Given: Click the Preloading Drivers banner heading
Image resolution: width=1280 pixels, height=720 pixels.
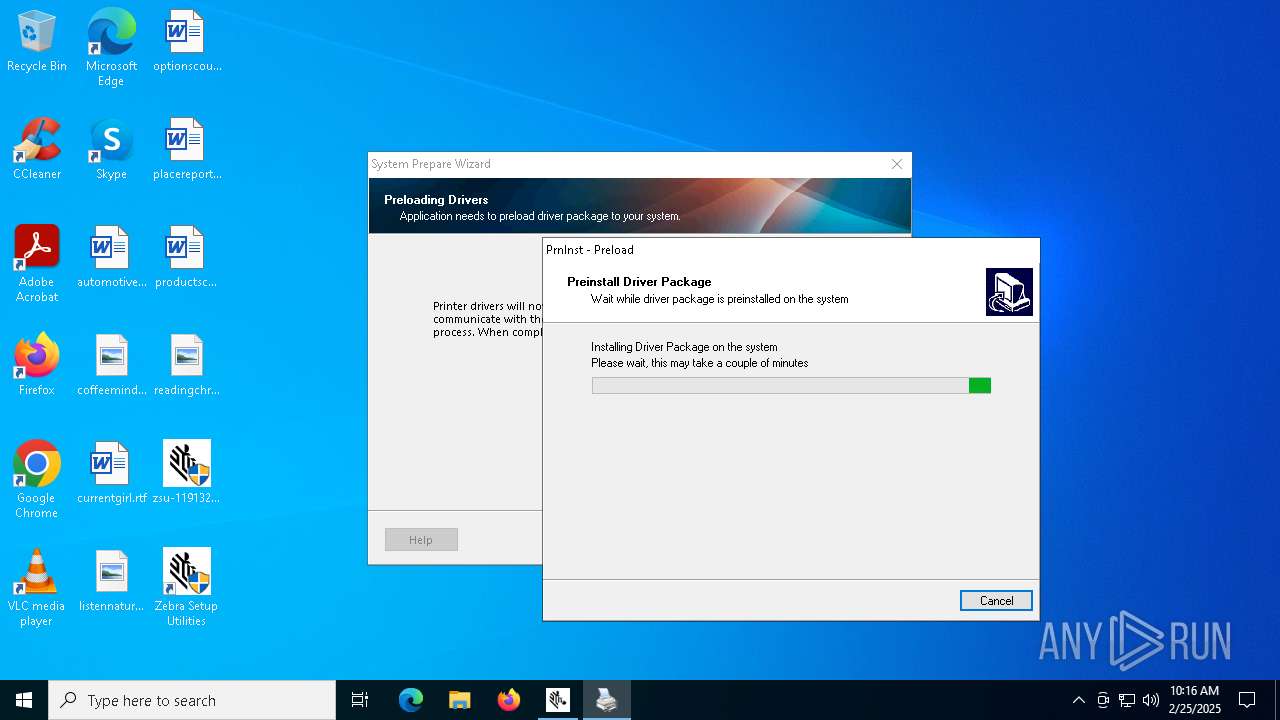Looking at the screenshot, I should click(x=436, y=200).
